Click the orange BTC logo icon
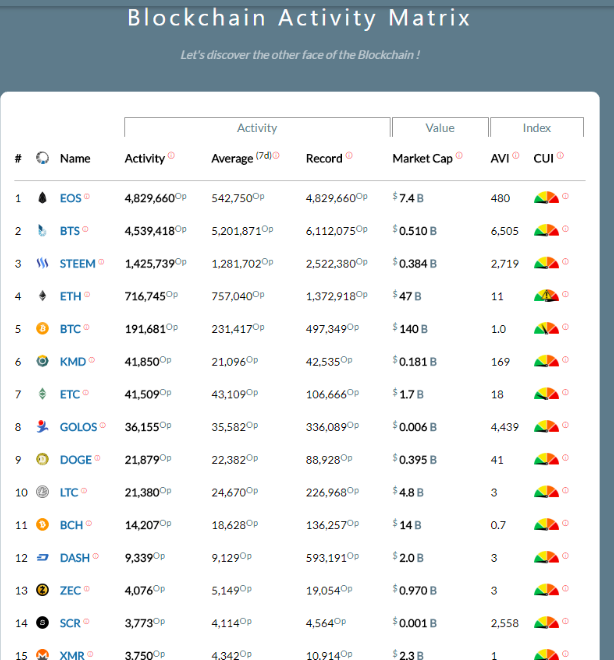The image size is (614, 660). pyautogui.click(x=42, y=328)
